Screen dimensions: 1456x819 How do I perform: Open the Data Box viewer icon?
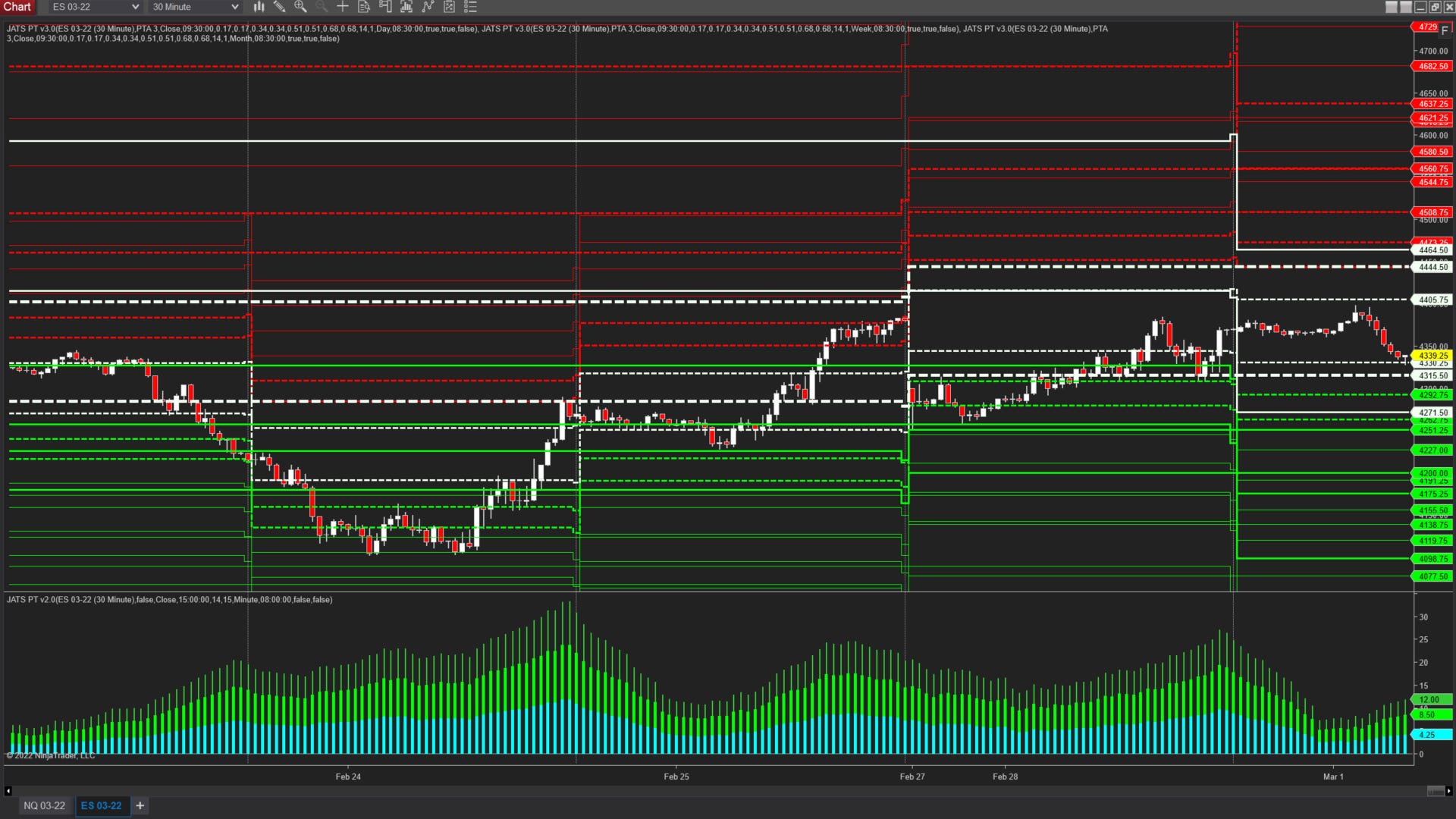363,7
